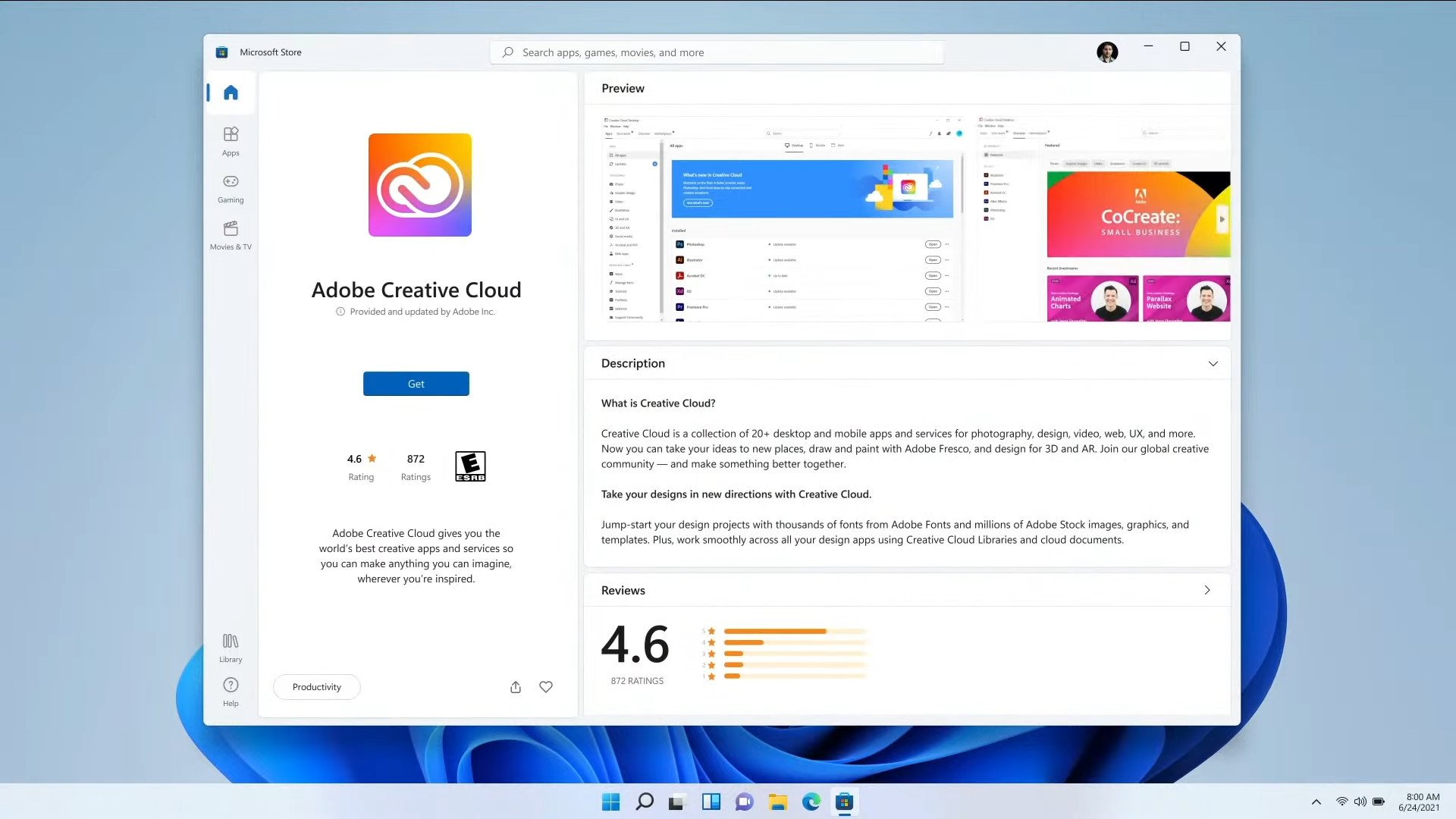Expand the Reviews section chevron
This screenshot has width=1456, height=819.
pyautogui.click(x=1207, y=590)
